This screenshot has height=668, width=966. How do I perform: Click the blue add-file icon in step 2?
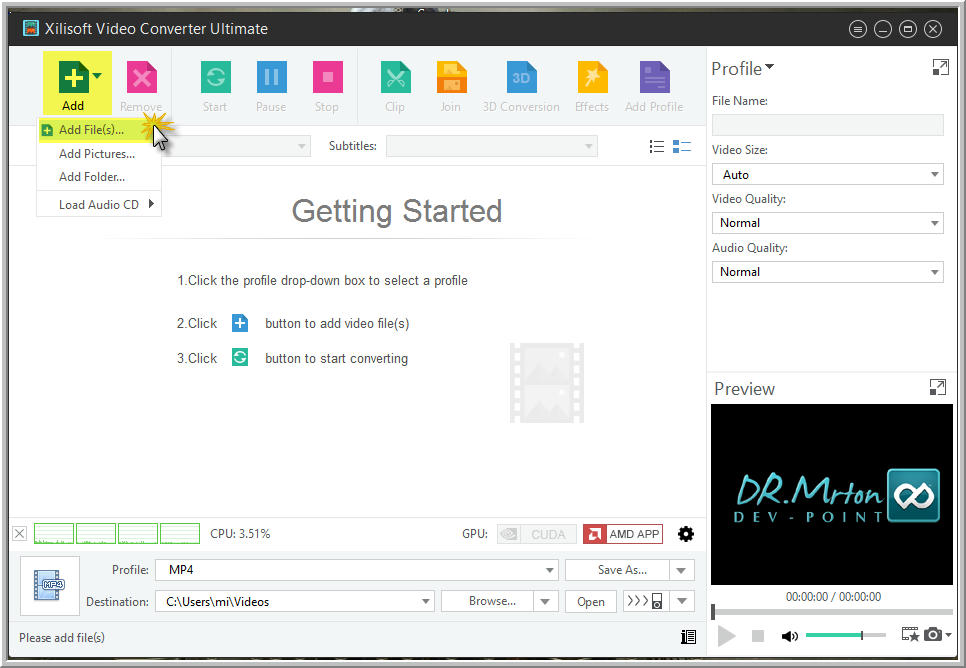pyautogui.click(x=240, y=323)
